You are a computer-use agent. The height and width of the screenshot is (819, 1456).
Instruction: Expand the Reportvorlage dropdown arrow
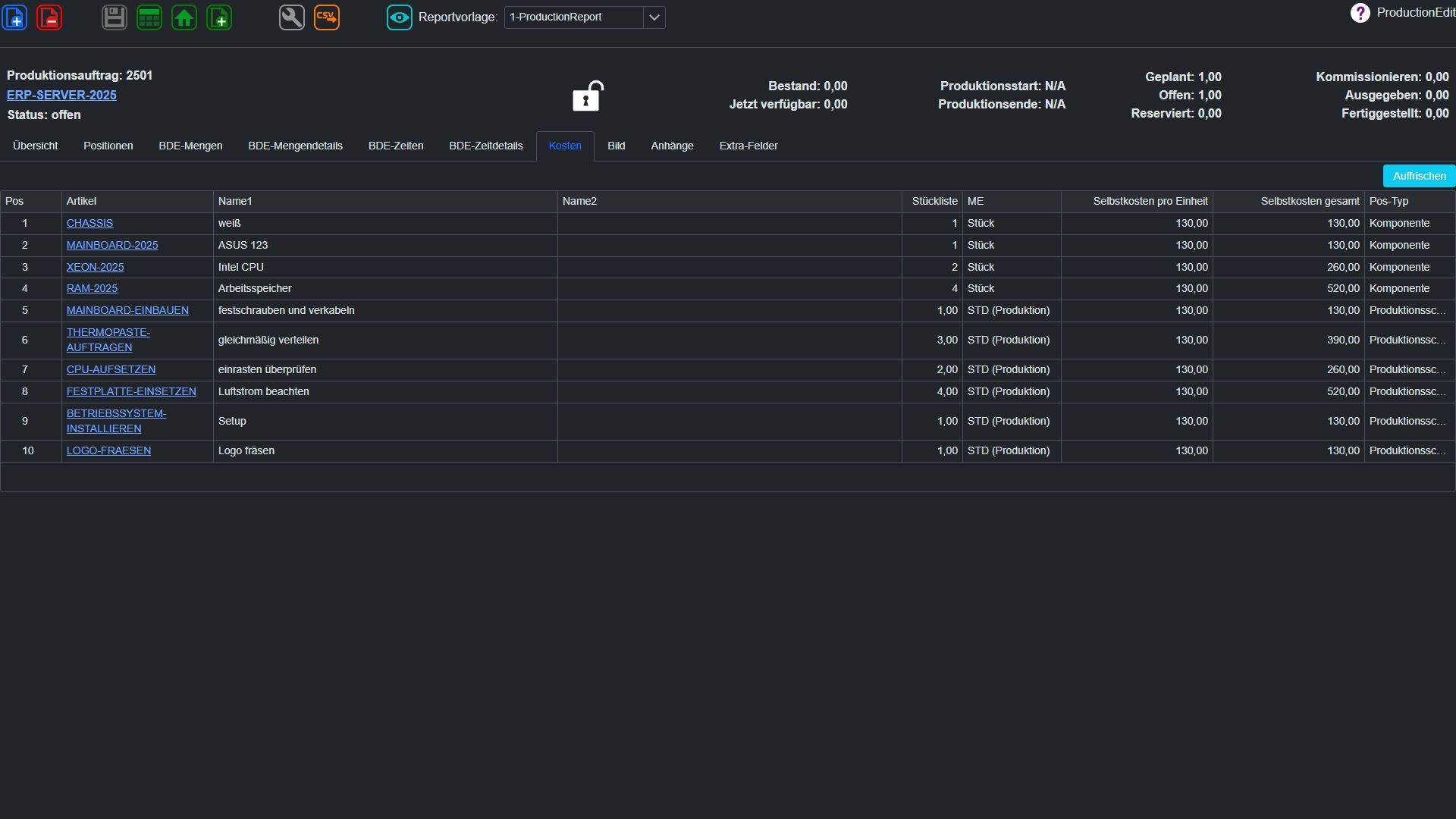point(654,17)
